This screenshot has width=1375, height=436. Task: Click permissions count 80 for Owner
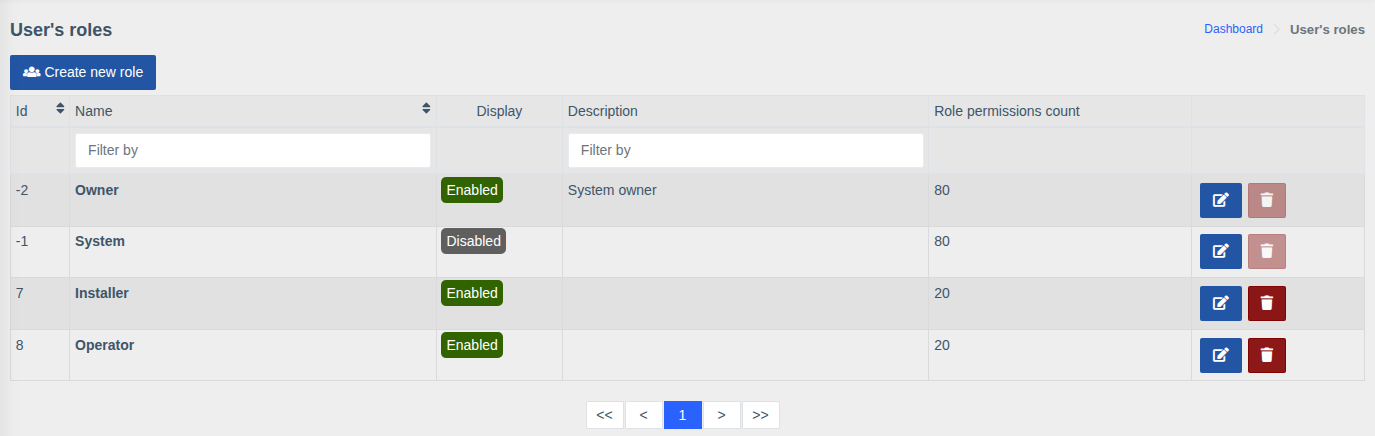tap(942, 190)
